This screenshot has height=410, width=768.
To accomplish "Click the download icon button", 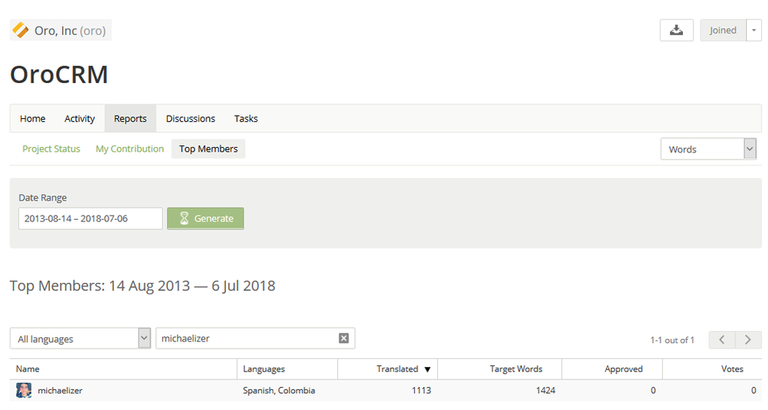I will 676,30.
